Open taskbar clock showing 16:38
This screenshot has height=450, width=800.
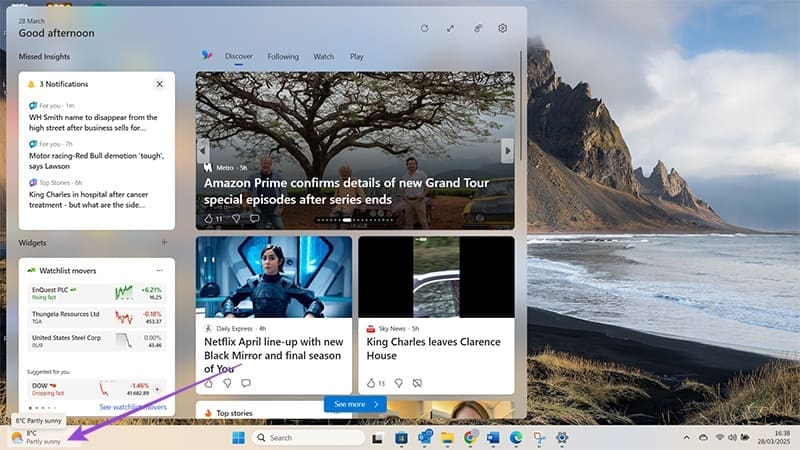[x=773, y=437]
